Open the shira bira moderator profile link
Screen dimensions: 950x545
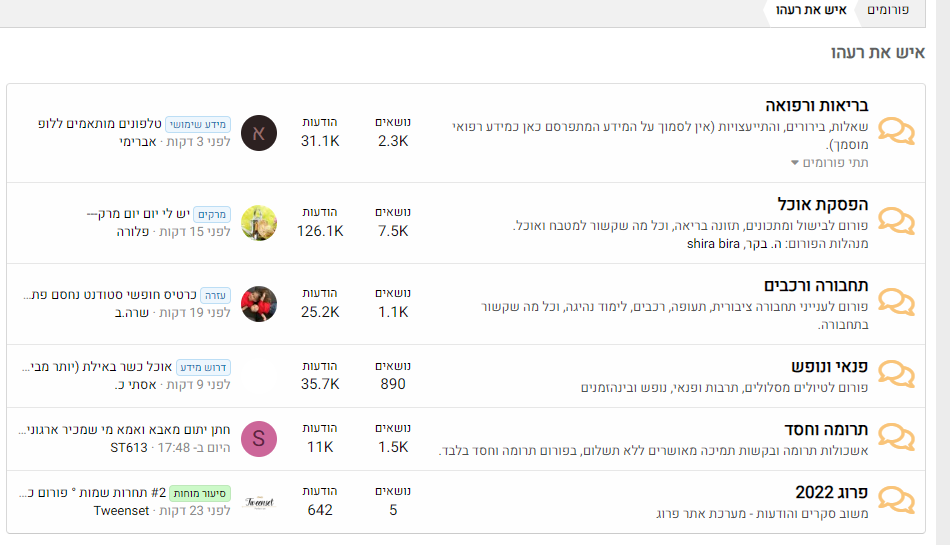click(x=715, y=243)
